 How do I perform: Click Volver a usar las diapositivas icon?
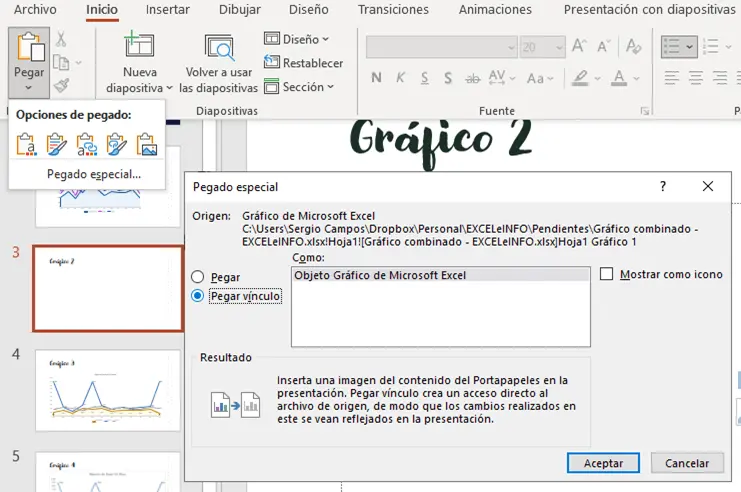click(x=218, y=47)
